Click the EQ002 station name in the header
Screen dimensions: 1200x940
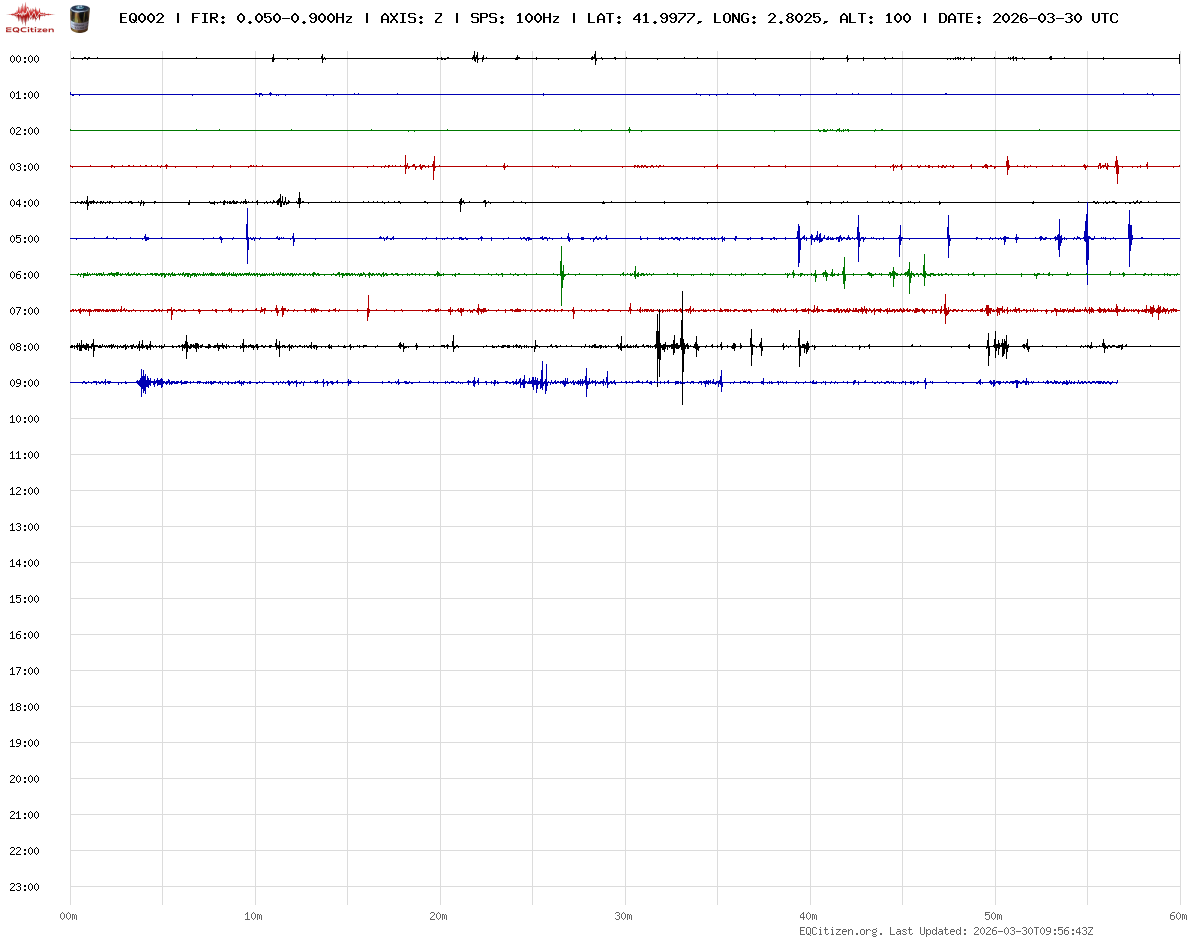(x=141, y=18)
